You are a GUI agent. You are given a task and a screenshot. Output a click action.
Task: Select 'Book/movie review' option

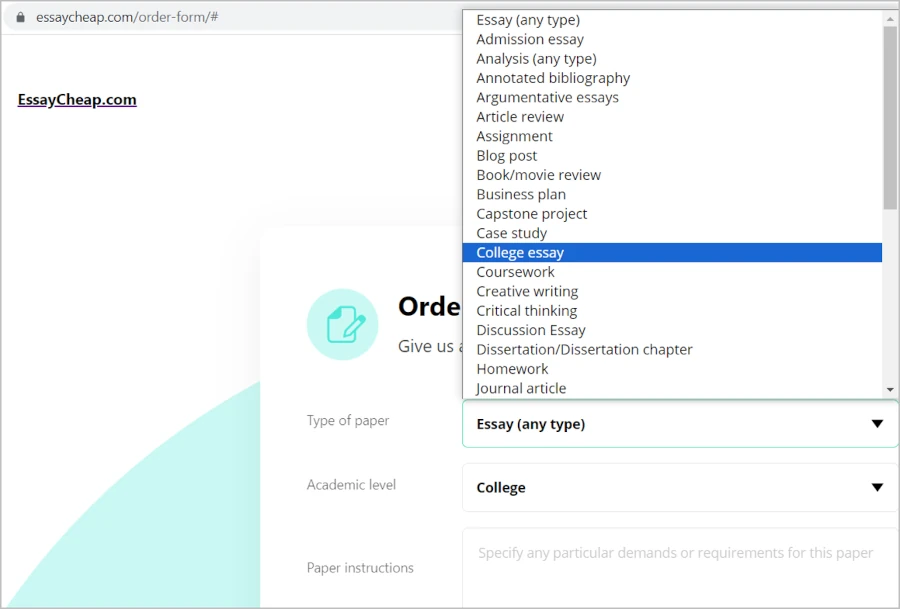pos(672,175)
